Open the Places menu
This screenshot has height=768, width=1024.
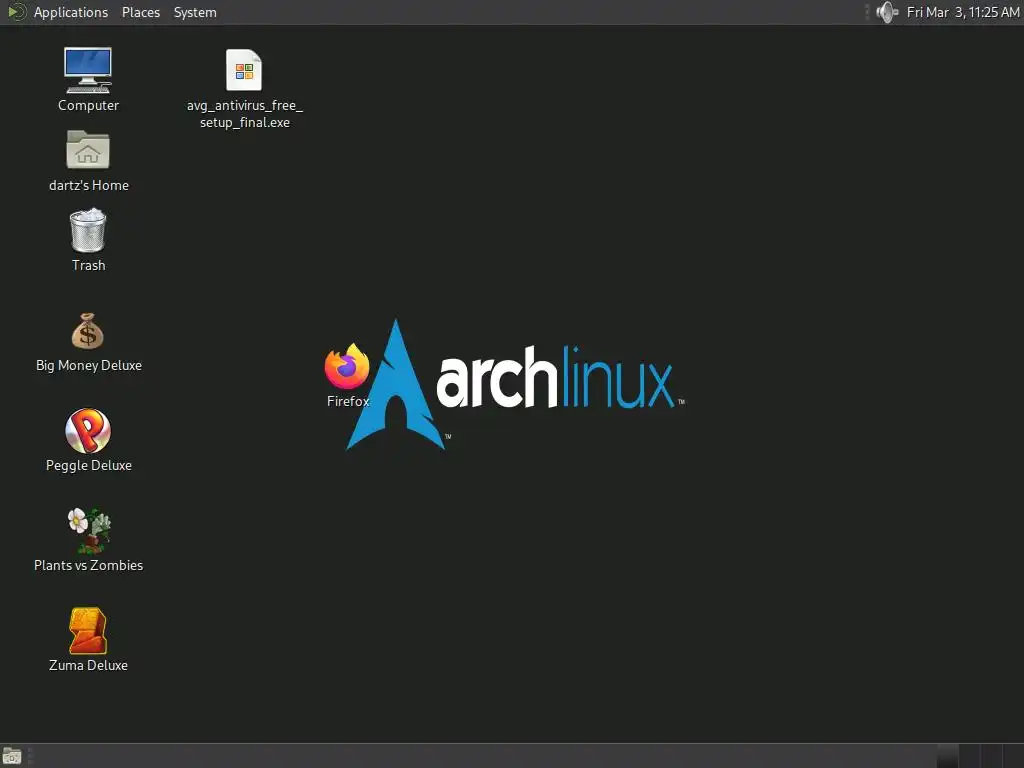coord(140,12)
